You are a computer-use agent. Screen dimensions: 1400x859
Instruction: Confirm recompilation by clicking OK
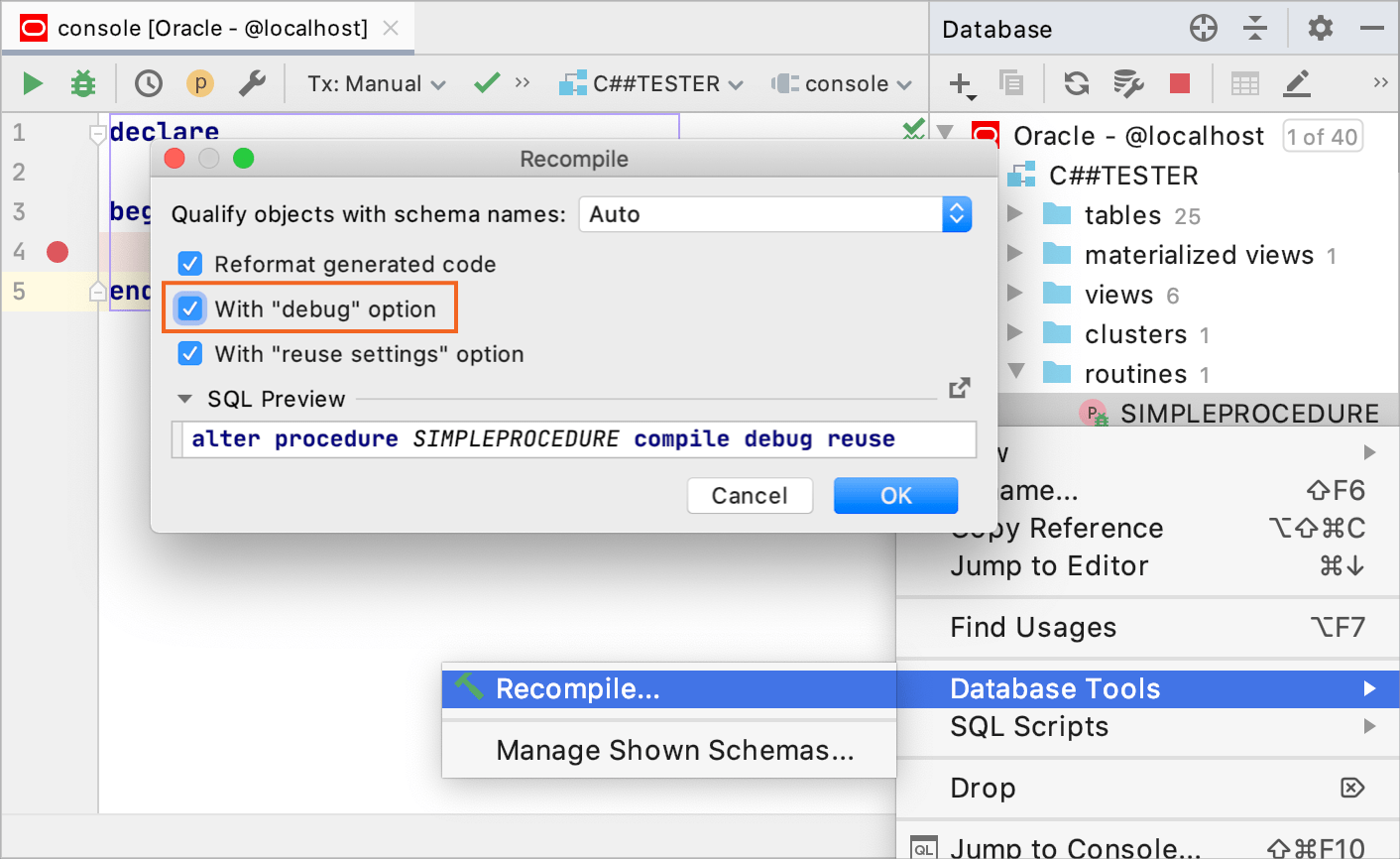pyautogui.click(x=895, y=495)
